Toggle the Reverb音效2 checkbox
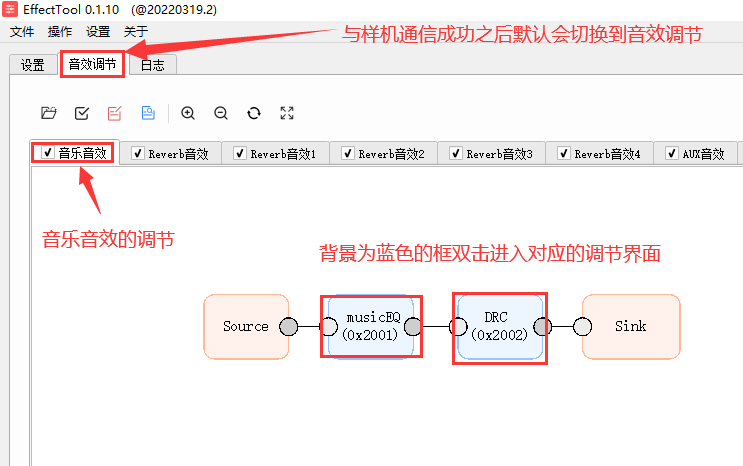 point(348,153)
